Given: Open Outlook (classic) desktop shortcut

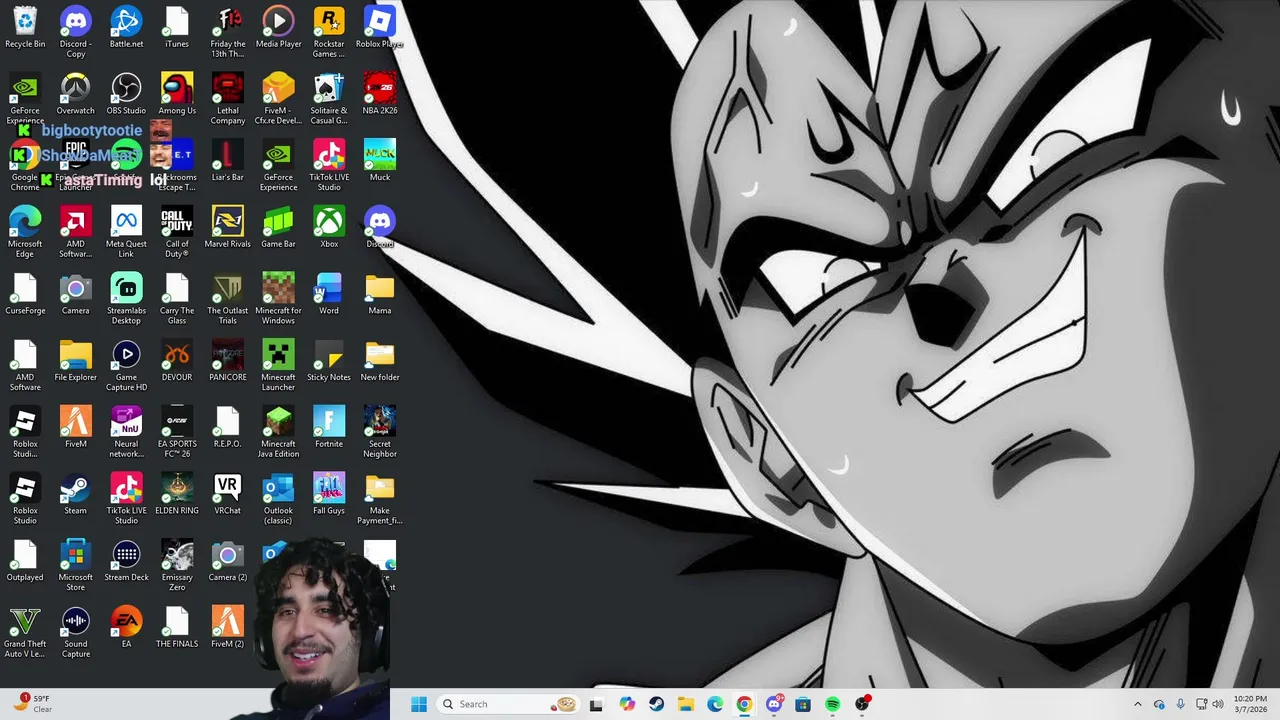Looking at the screenshot, I should click(278, 498).
